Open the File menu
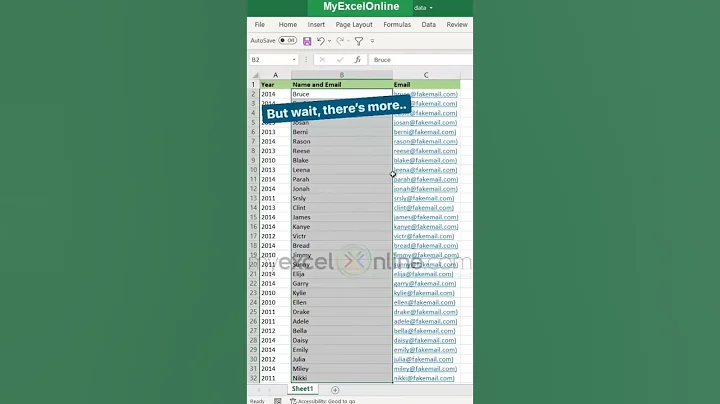Image resolution: width=720 pixels, height=404 pixels. pos(259,24)
